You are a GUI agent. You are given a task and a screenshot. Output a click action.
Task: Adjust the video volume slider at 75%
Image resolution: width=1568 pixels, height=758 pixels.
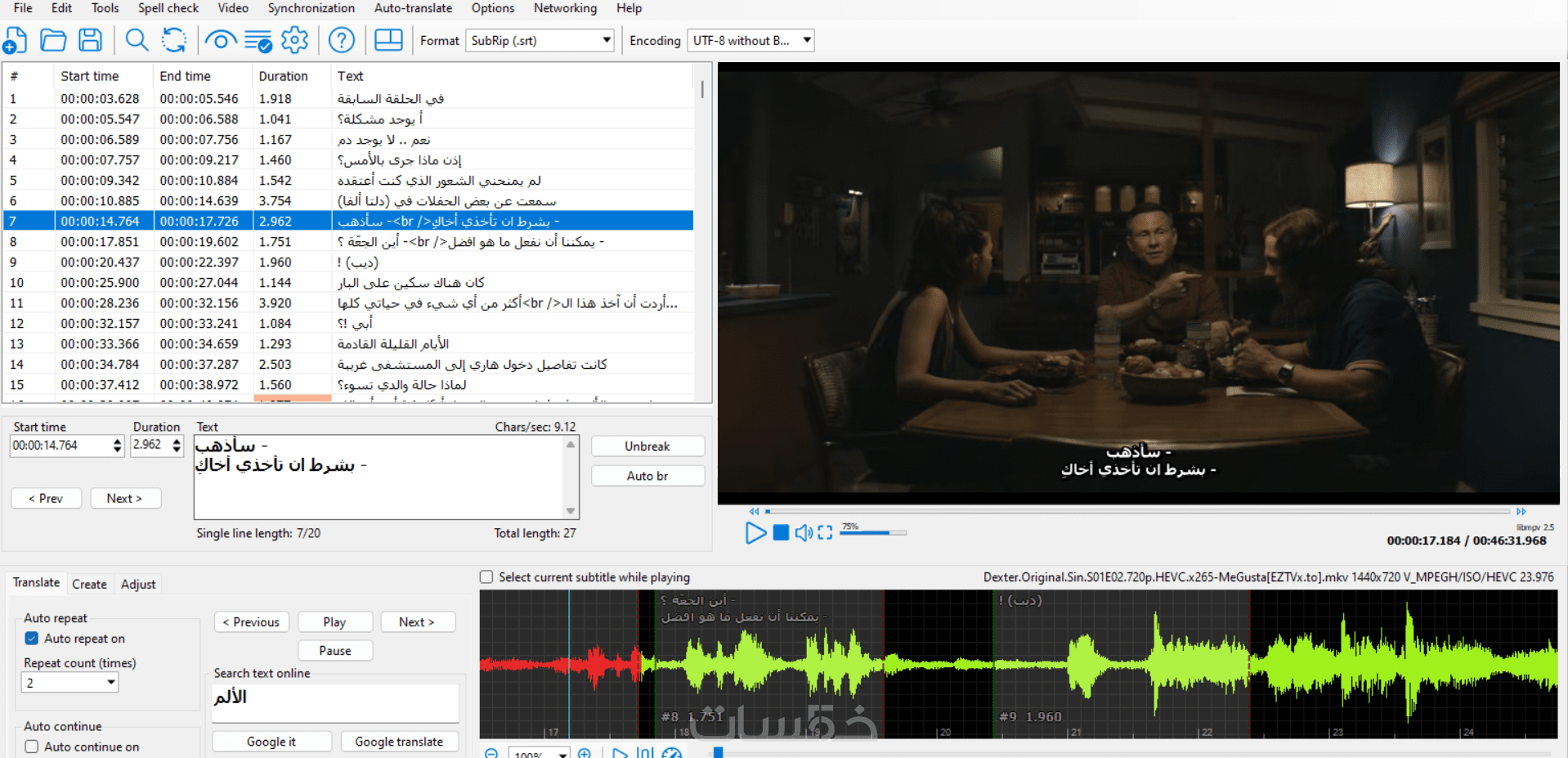tap(873, 532)
